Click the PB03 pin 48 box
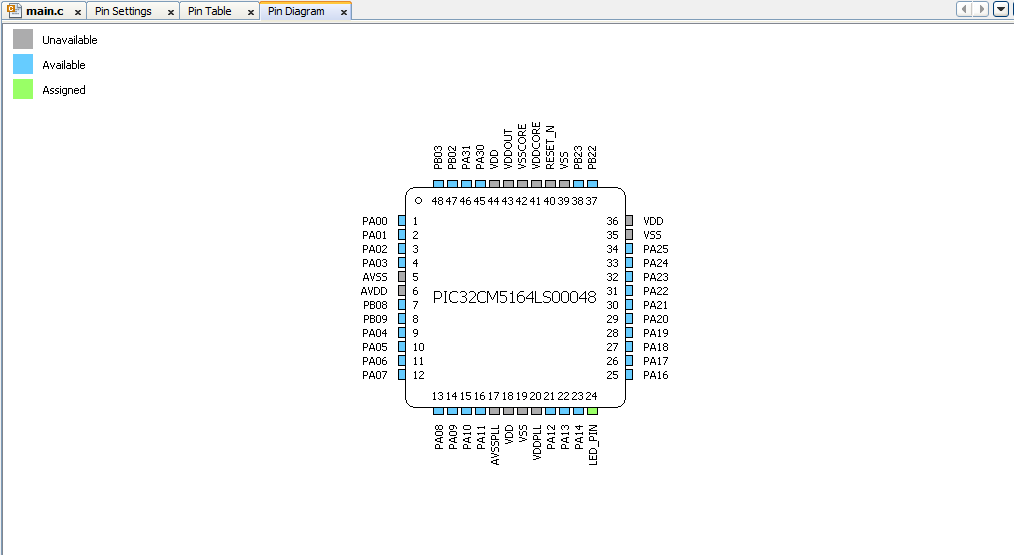Image resolution: width=1014 pixels, height=555 pixels. 438,185
